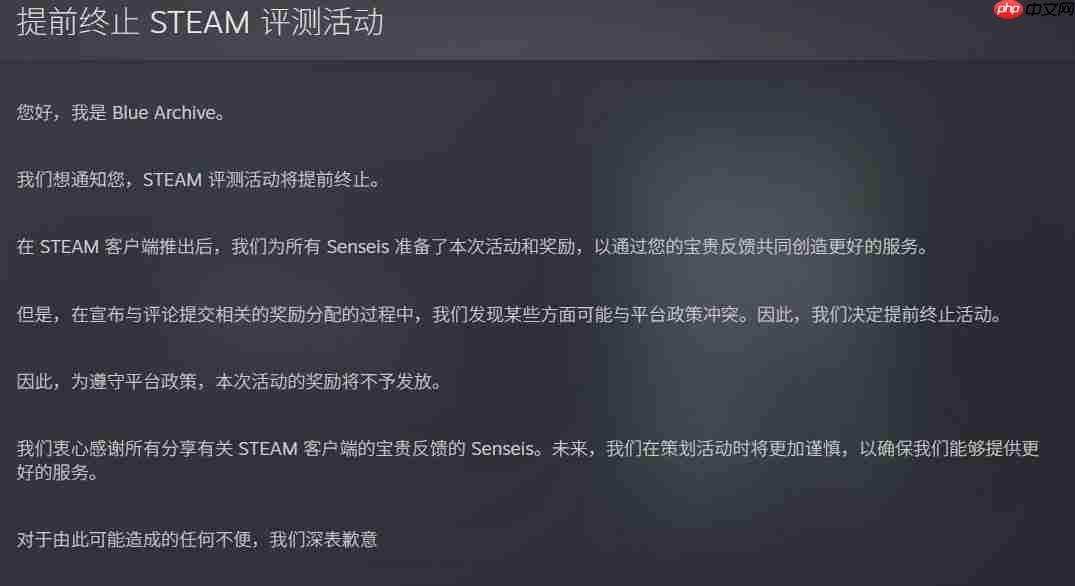Select Senseis before 未来 in thanks paragraph
This screenshot has height=586, width=1075.
click(502, 449)
